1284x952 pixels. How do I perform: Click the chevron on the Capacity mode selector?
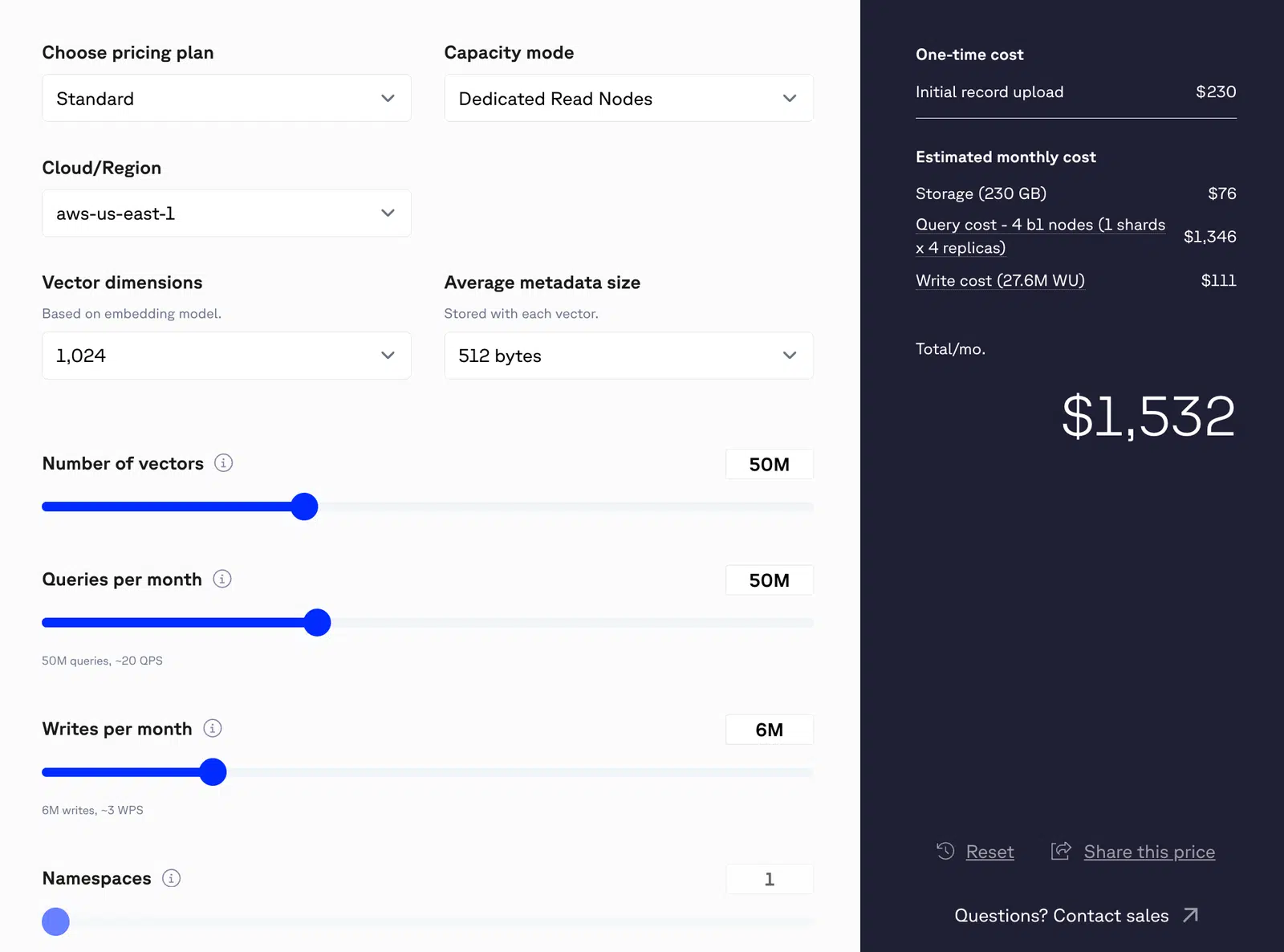pyautogui.click(x=789, y=98)
